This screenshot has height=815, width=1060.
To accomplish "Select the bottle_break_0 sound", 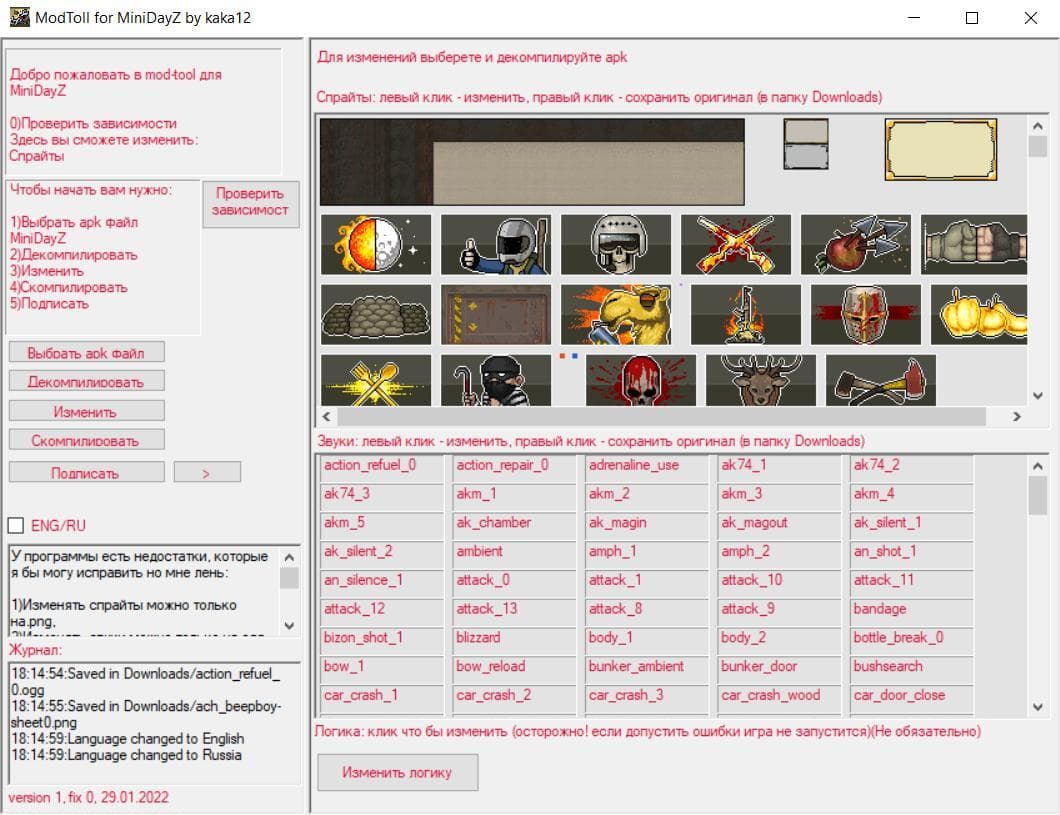I will pos(911,639).
